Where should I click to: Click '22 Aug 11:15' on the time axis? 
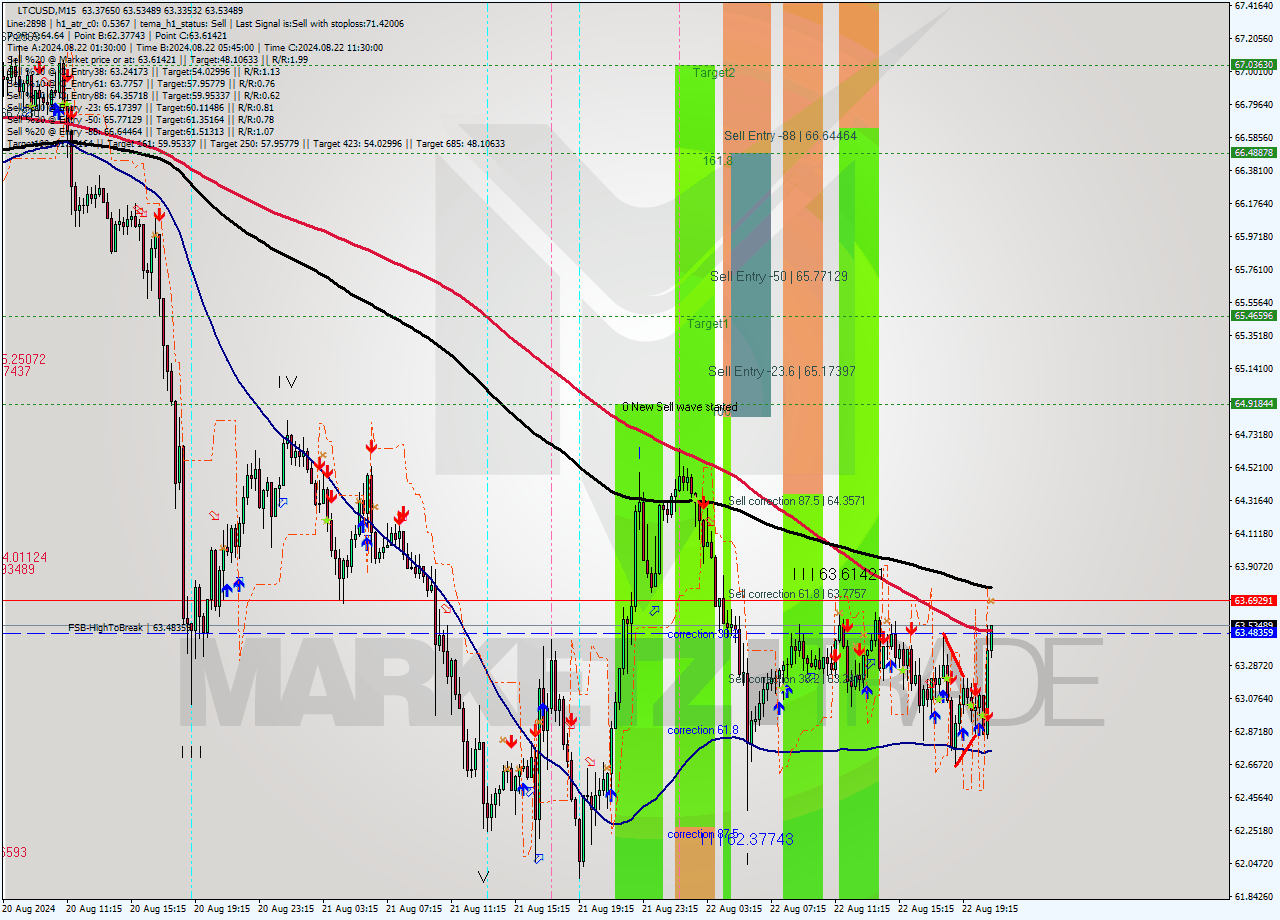(x=862, y=909)
